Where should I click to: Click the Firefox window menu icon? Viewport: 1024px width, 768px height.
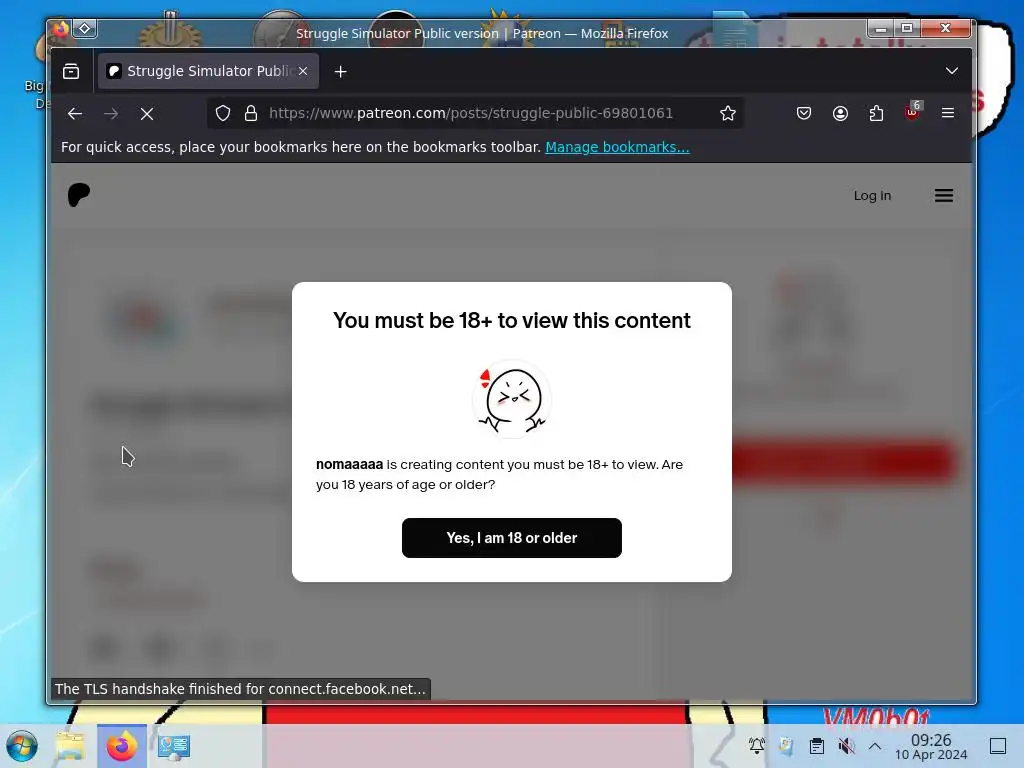61,29
